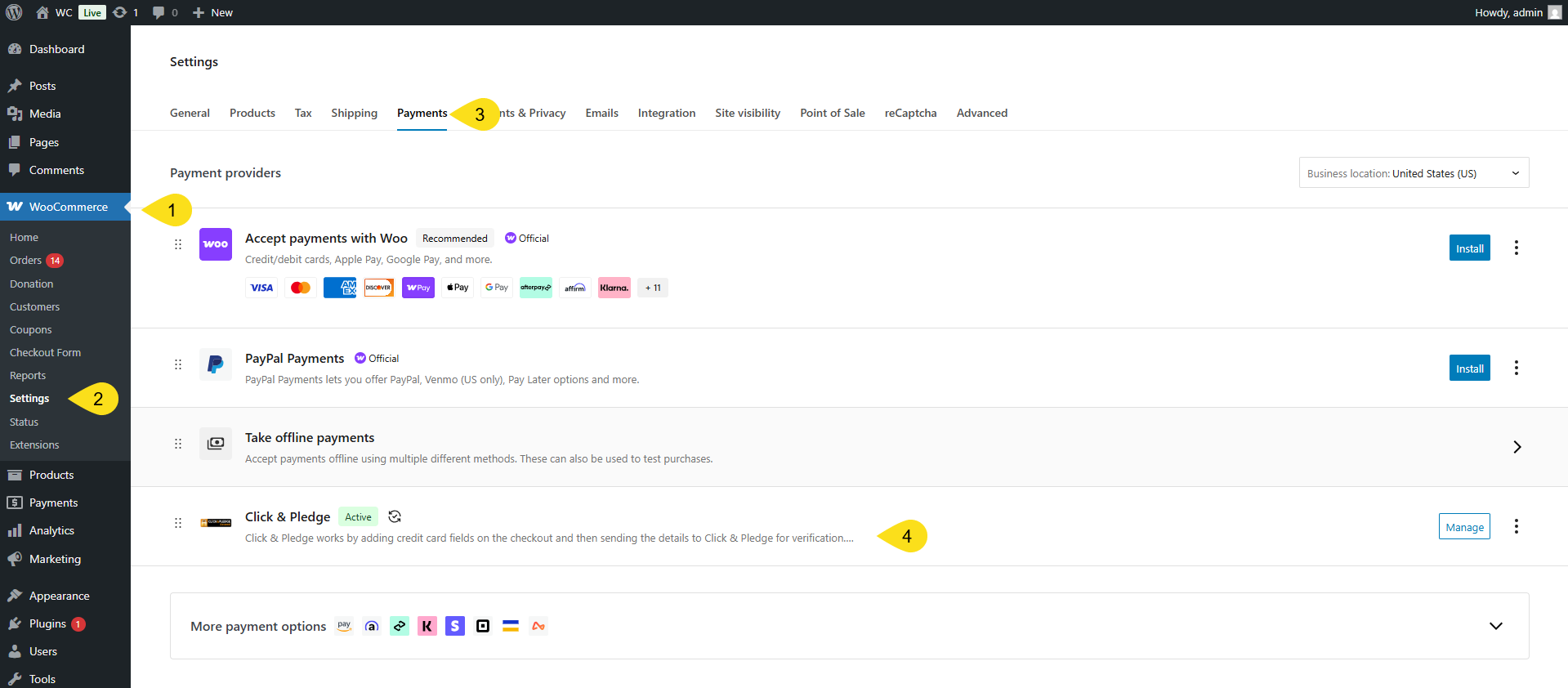
Task: Install PayPal Payments
Action: (1470, 368)
